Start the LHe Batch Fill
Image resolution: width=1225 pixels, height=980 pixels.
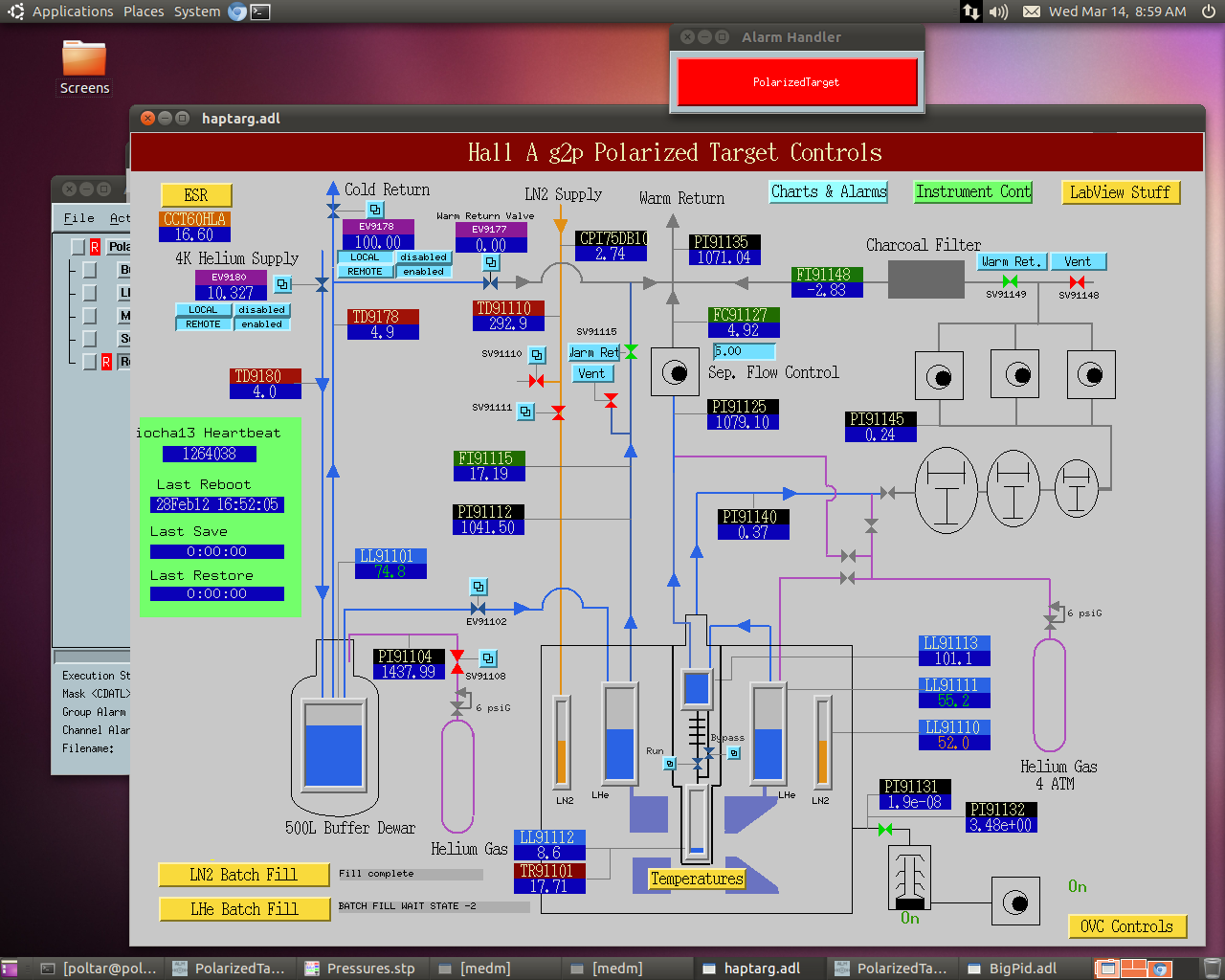pos(243,909)
